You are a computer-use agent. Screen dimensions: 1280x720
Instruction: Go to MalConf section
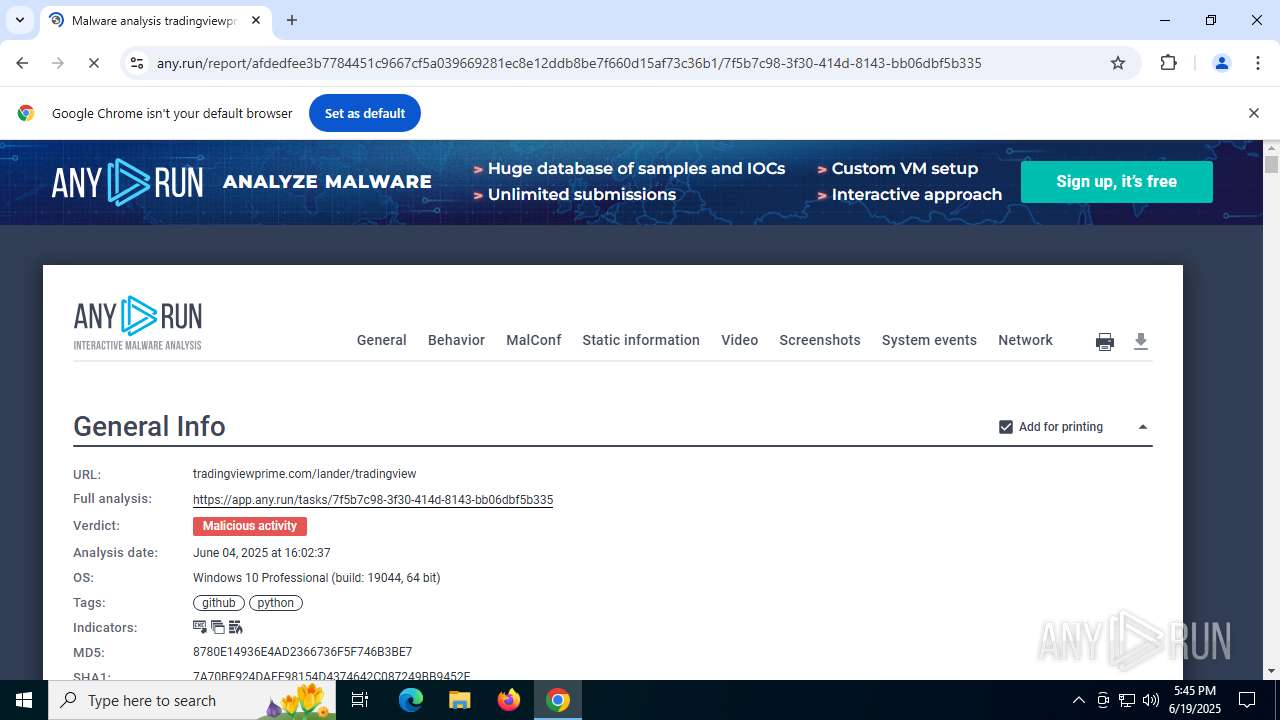point(534,340)
